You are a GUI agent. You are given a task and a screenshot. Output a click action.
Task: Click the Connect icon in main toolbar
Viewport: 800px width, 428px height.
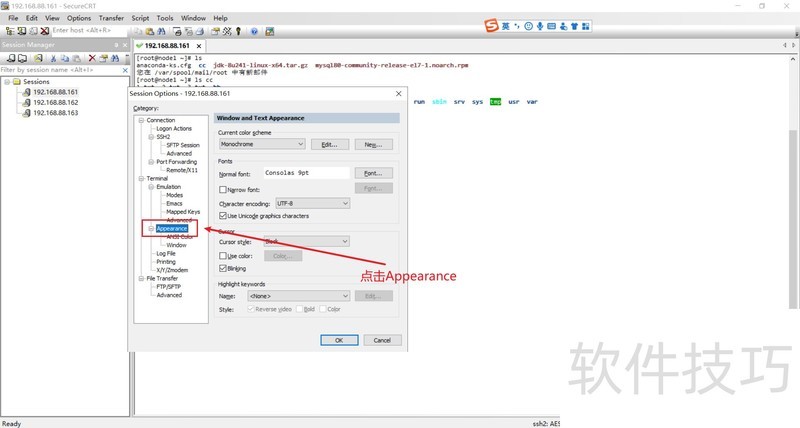10,31
